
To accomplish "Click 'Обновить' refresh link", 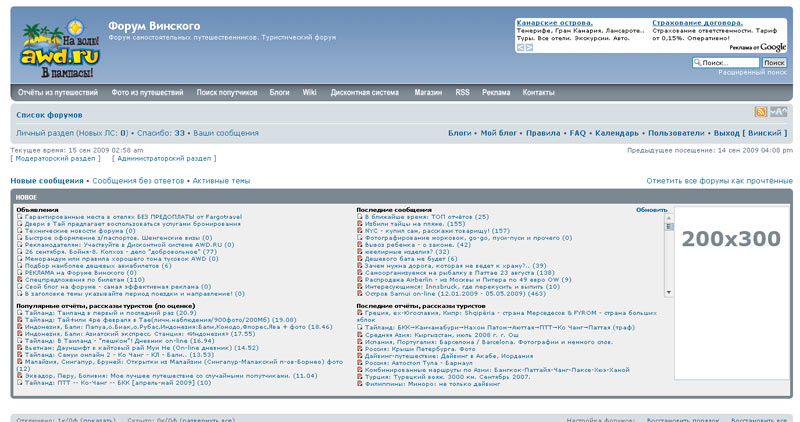I will [652, 210].
